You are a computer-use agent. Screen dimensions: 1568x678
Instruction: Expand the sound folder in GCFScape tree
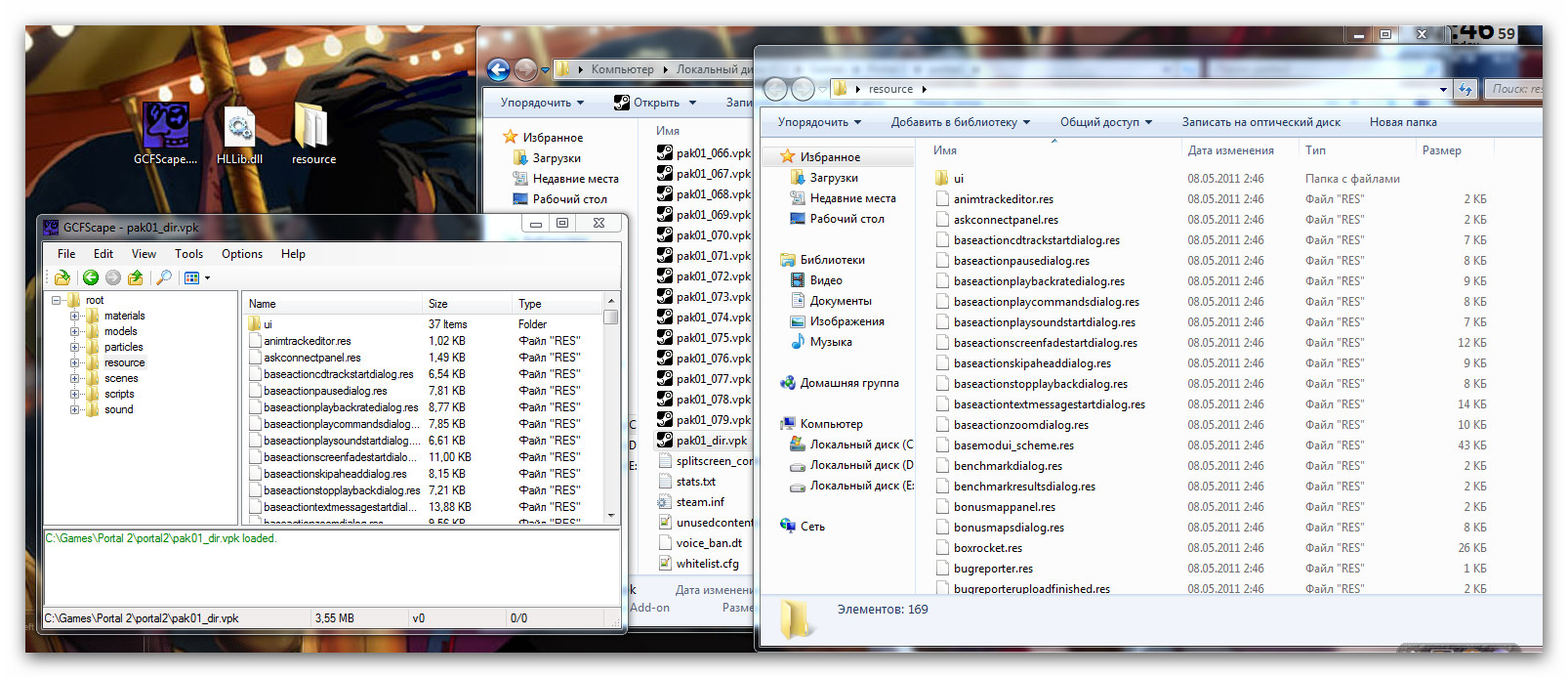pos(74,410)
